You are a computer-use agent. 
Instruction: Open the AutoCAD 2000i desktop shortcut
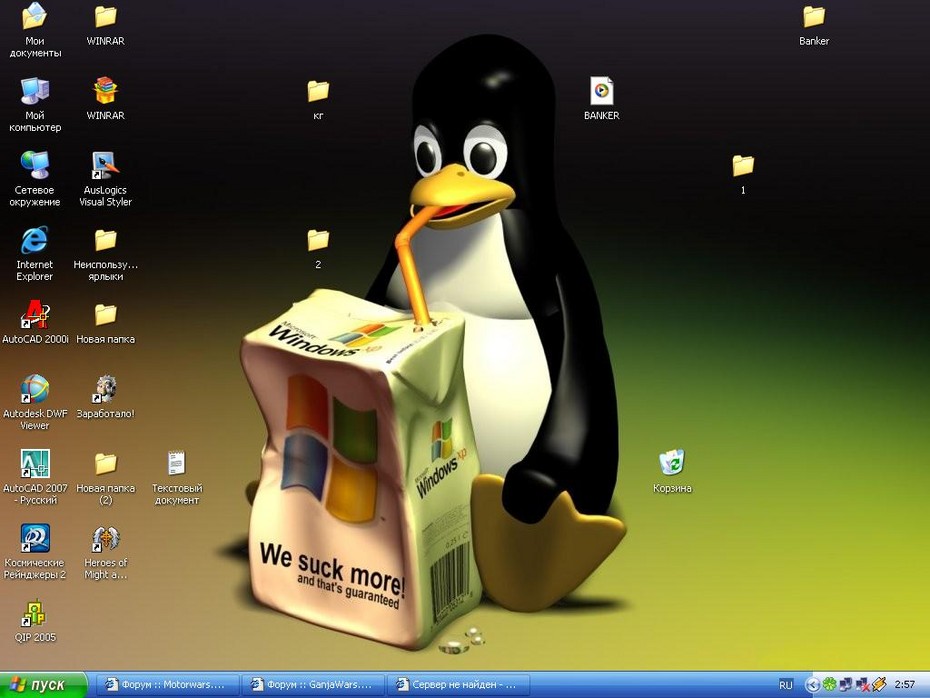point(35,316)
